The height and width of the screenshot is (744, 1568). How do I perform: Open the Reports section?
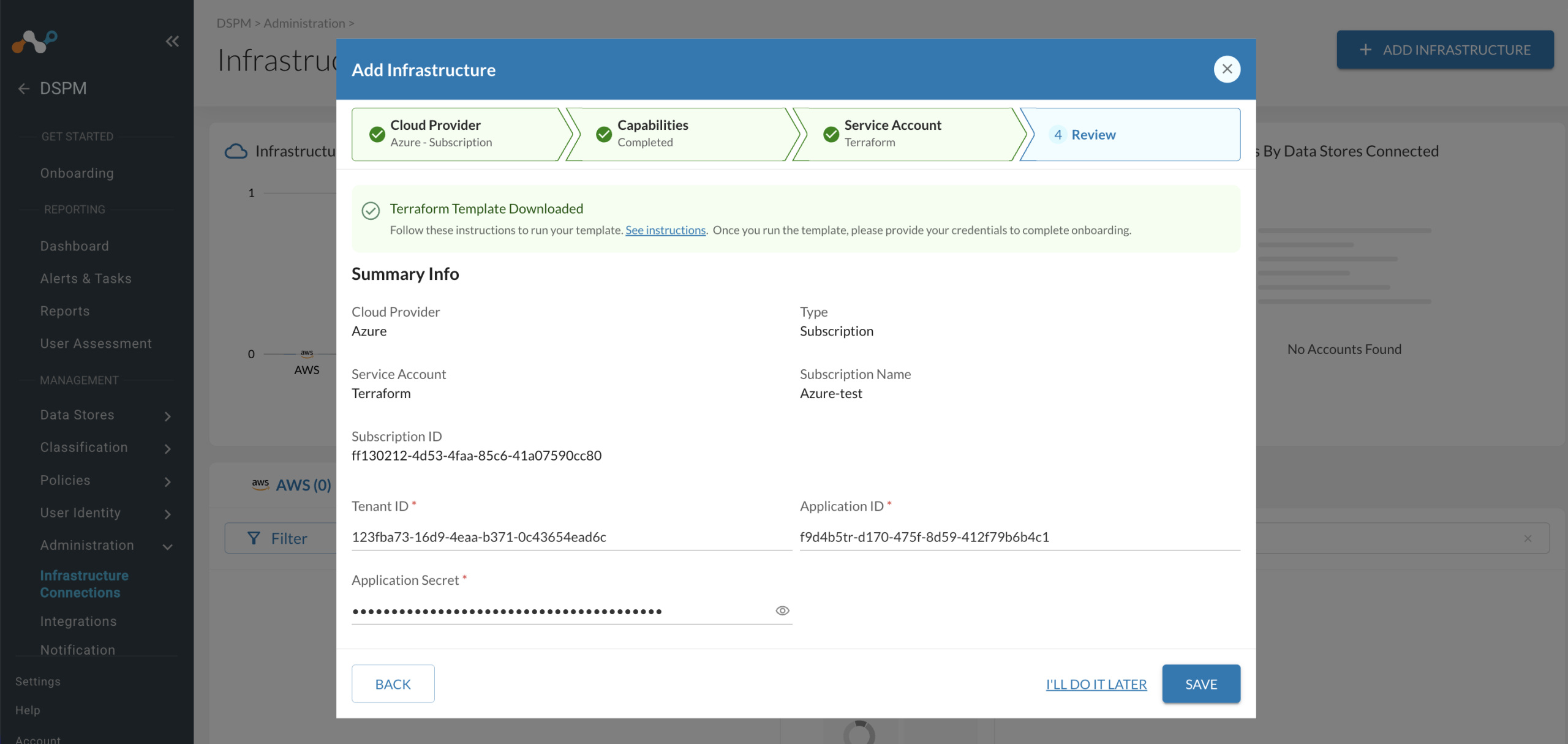[x=65, y=311]
